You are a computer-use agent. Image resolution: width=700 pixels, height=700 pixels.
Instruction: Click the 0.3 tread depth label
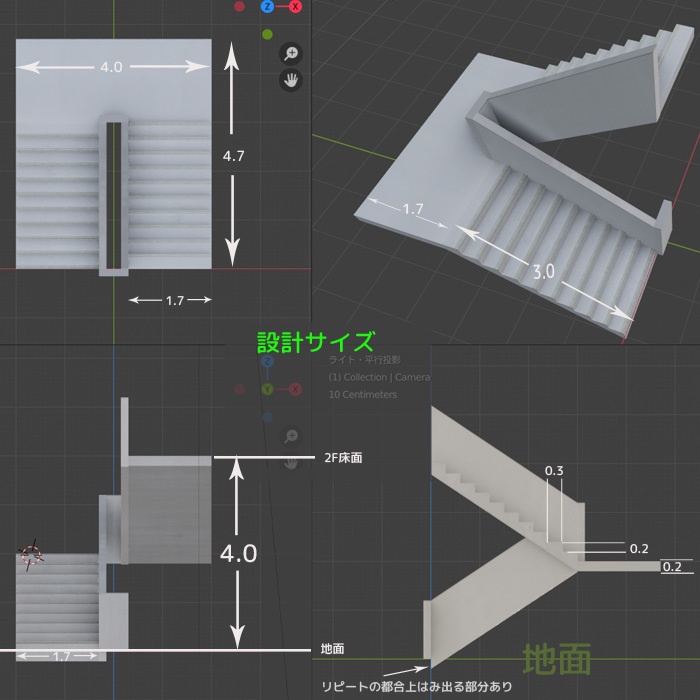554,471
